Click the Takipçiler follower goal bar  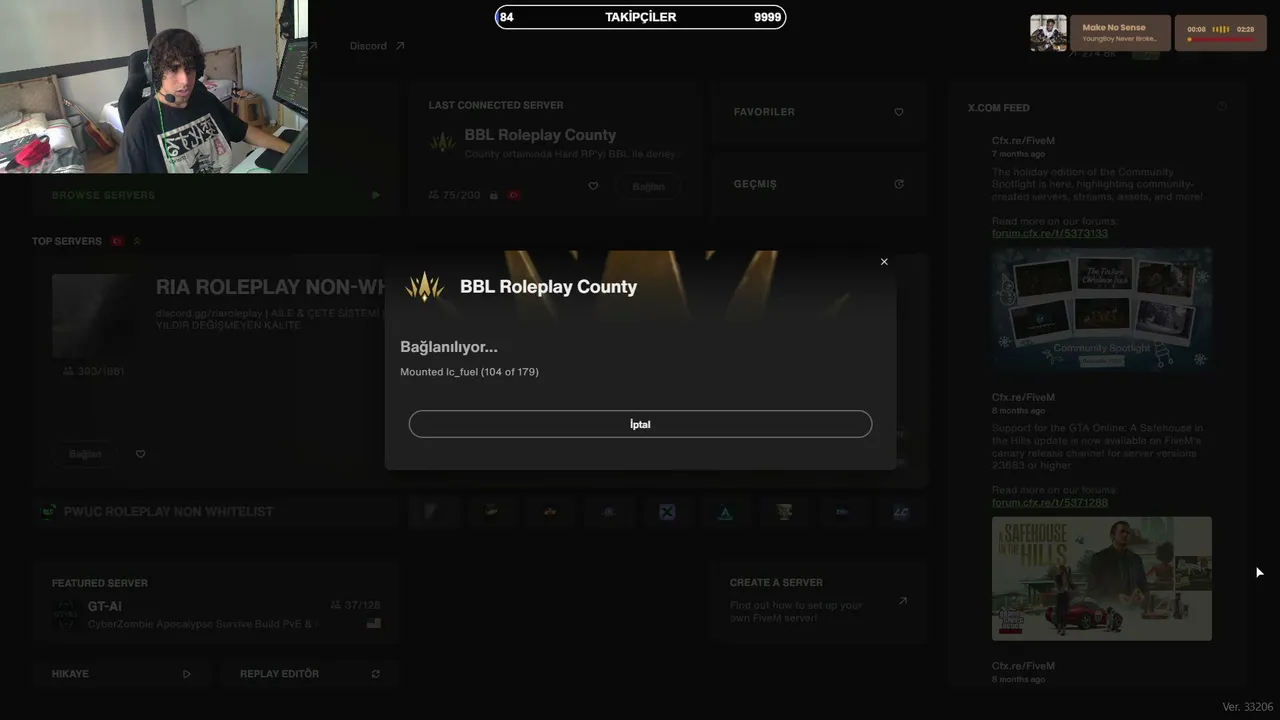tap(640, 17)
